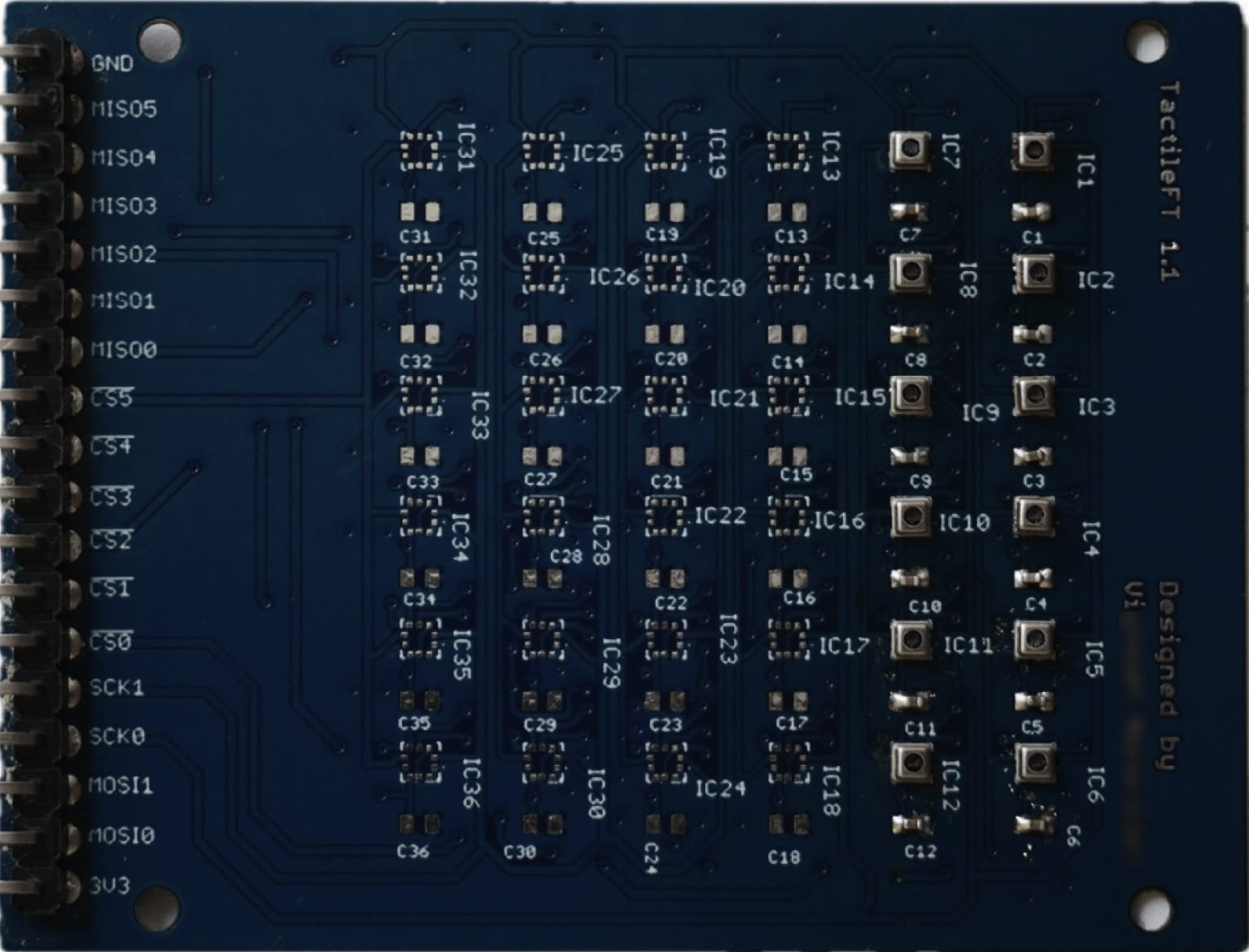
Task: Select the empty C36 capacitor pads
Action: [420, 824]
